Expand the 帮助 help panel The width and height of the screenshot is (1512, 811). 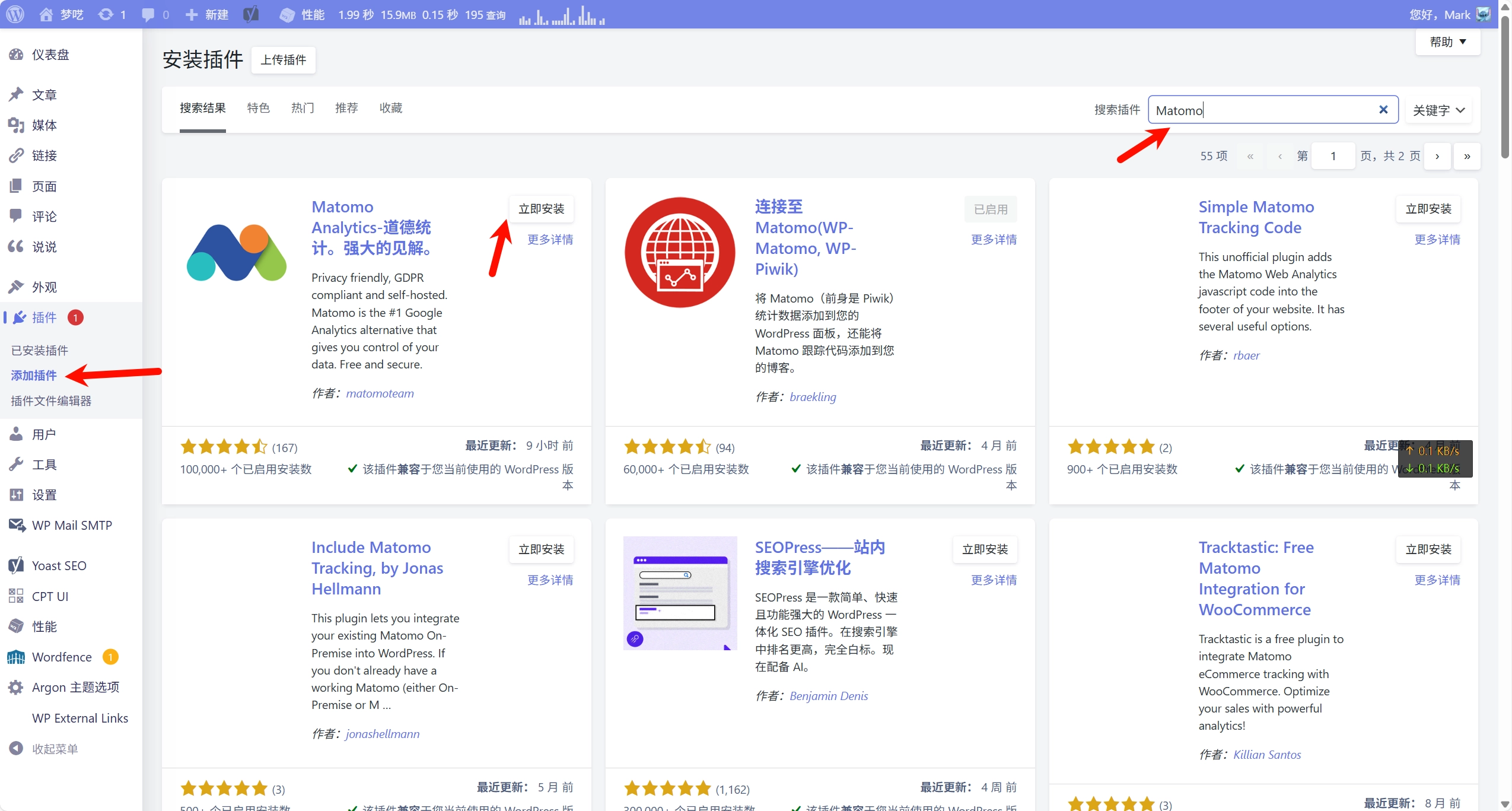tap(1448, 42)
